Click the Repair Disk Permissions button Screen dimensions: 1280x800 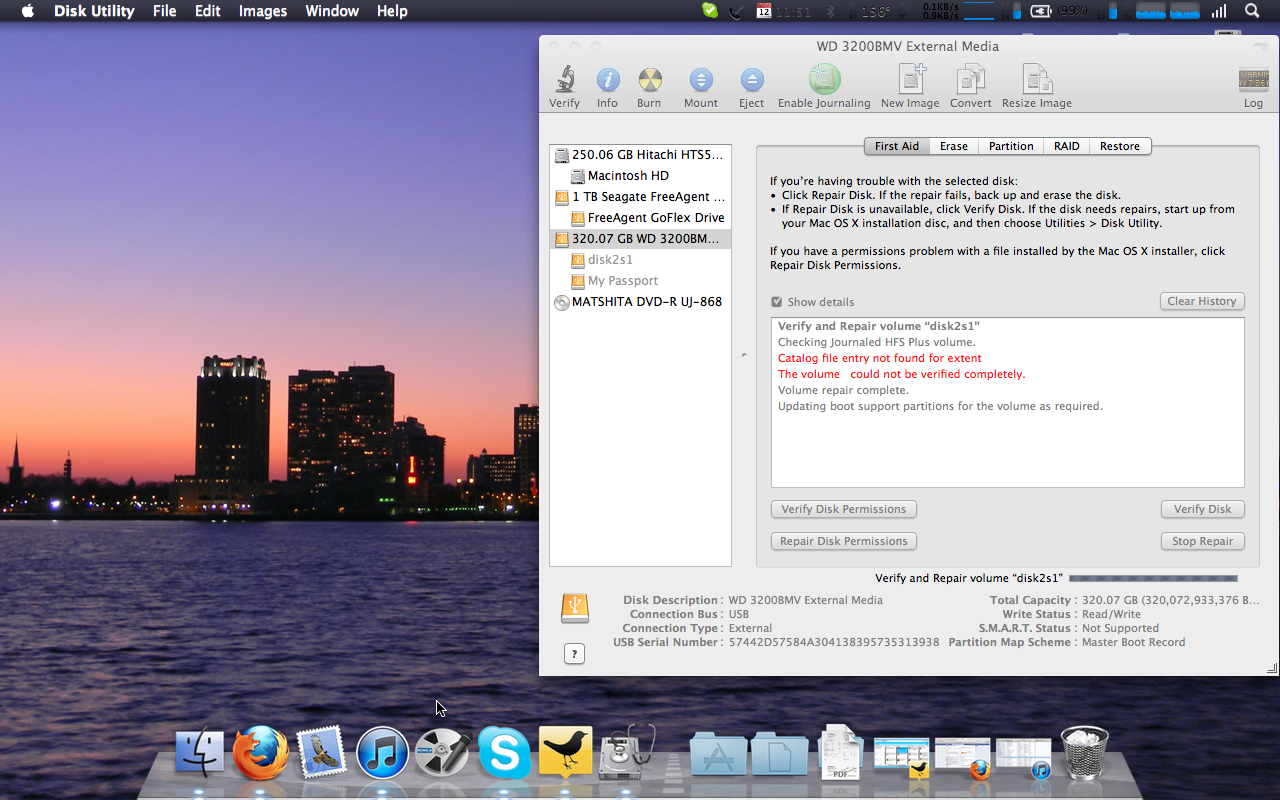[x=844, y=541]
